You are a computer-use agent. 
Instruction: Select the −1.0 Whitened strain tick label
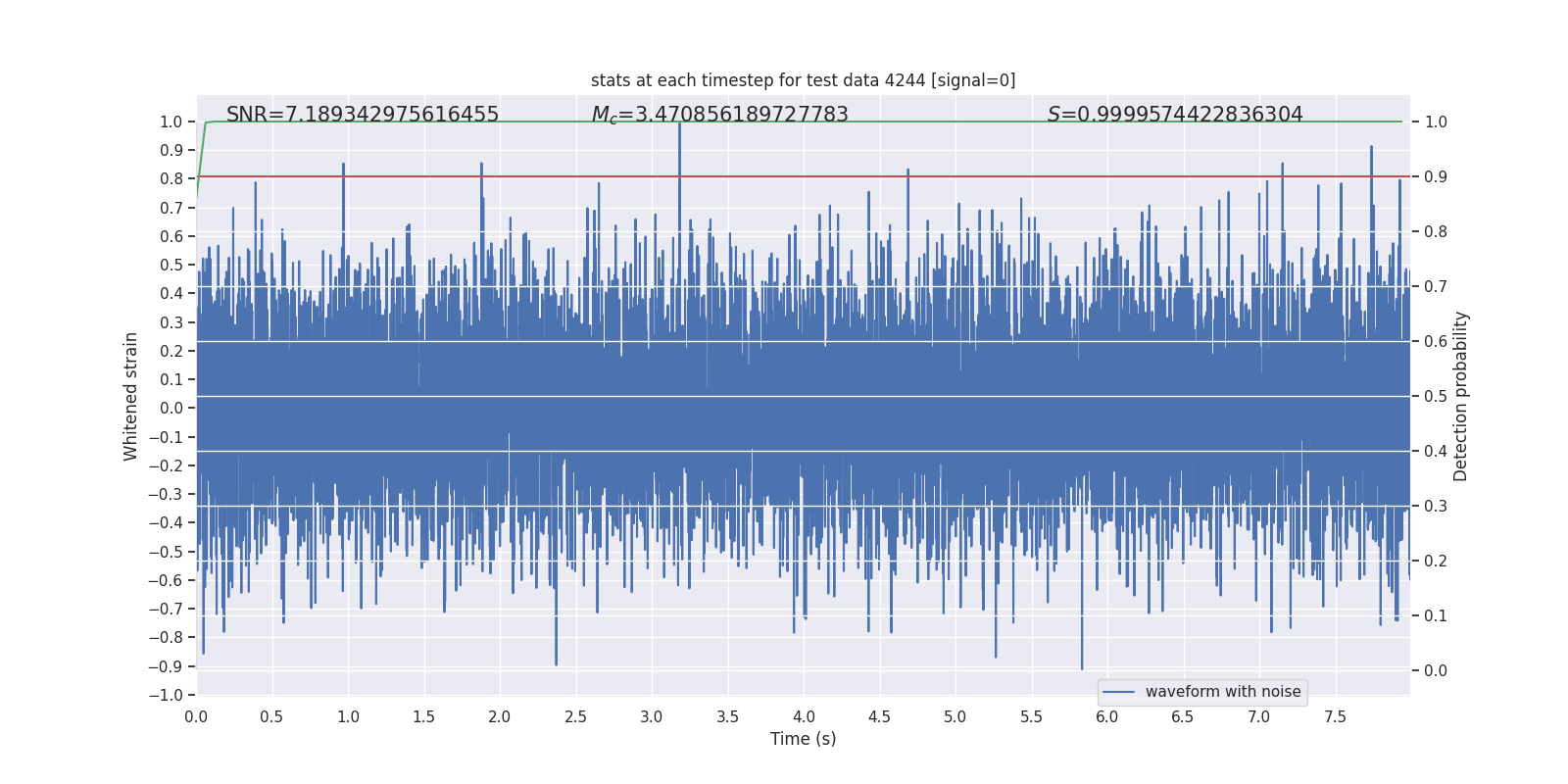click(166, 696)
